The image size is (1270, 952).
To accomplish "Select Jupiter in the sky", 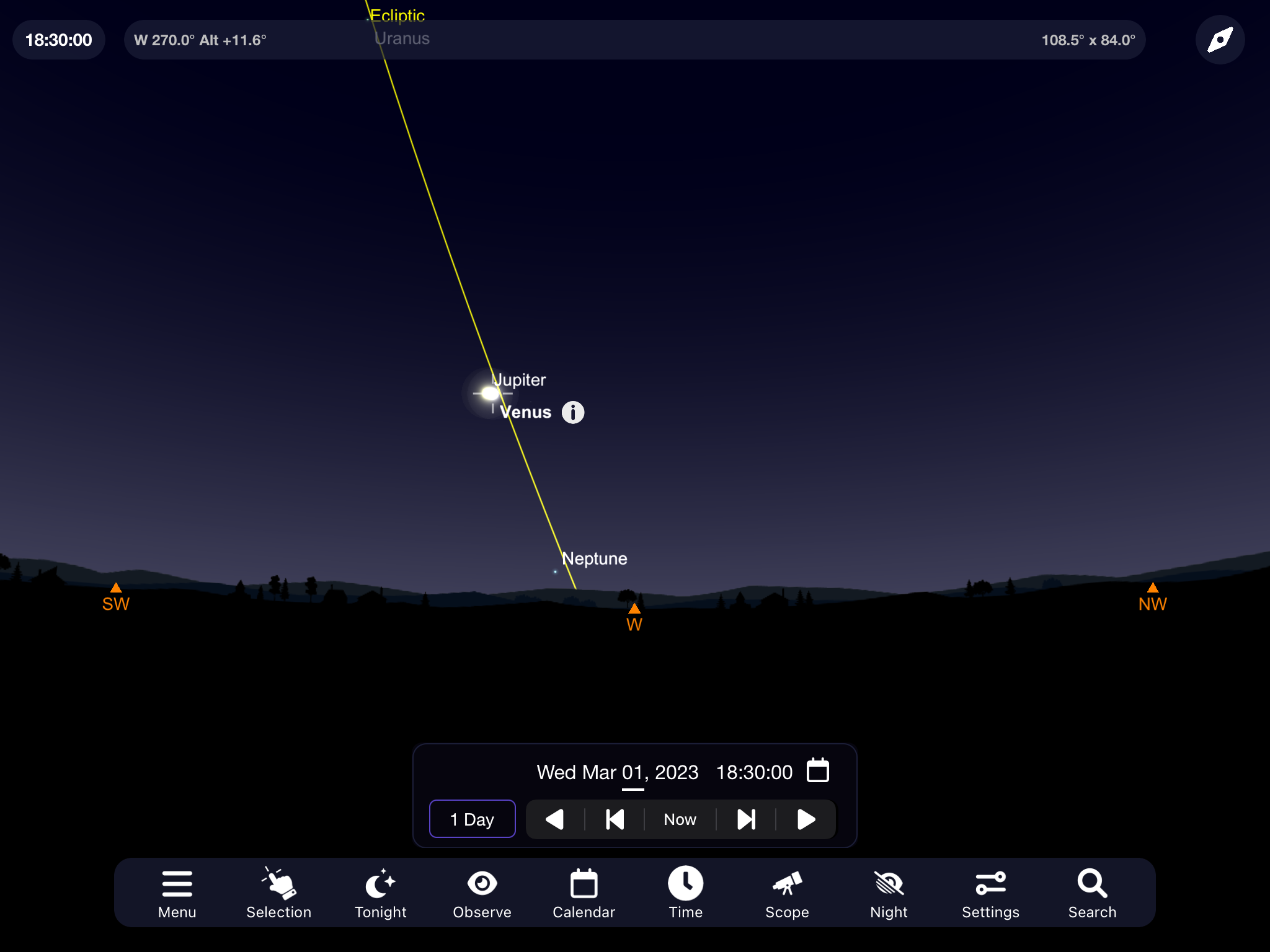I will coord(520,379).
